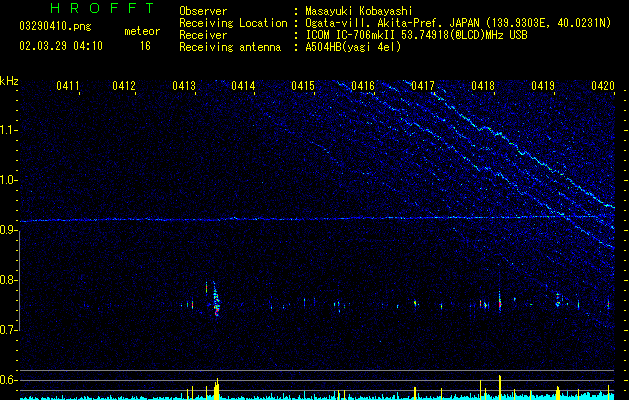Click the 0414 time marker
The image size is (629, 400).
243,86
